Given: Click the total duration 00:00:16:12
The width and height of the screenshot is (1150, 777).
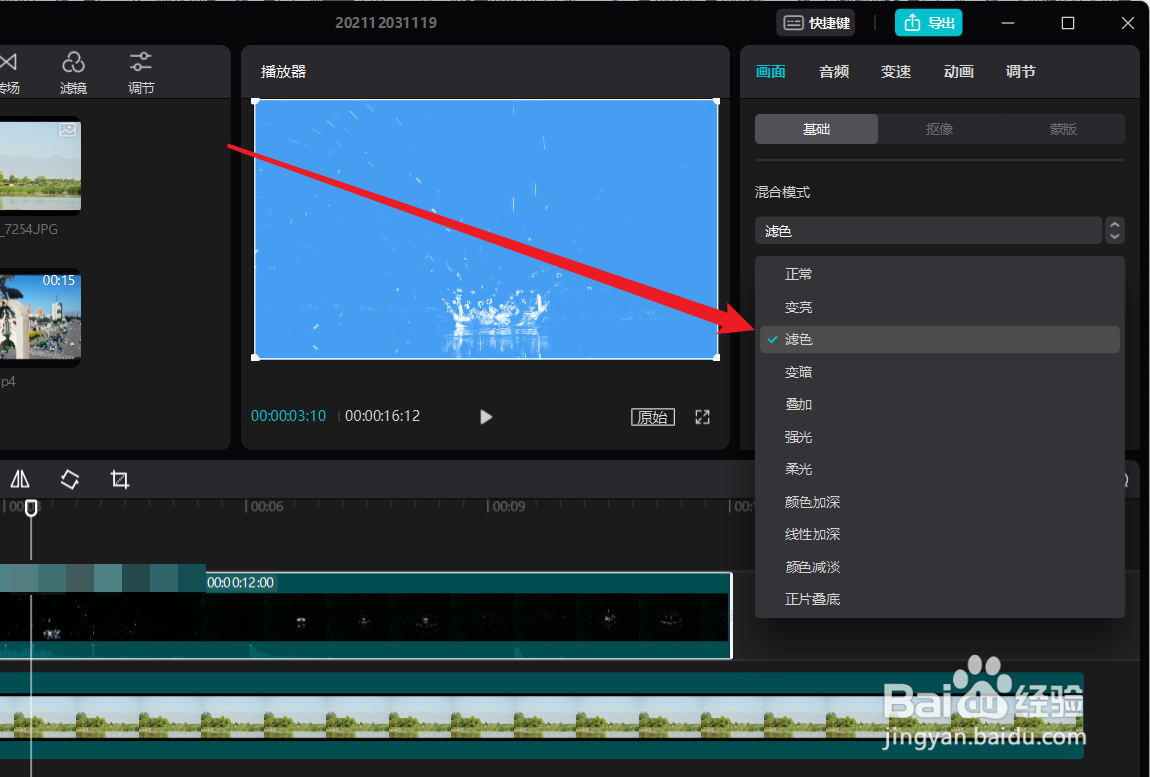Looking at the screenshot, I should click(x=382, y=416).
